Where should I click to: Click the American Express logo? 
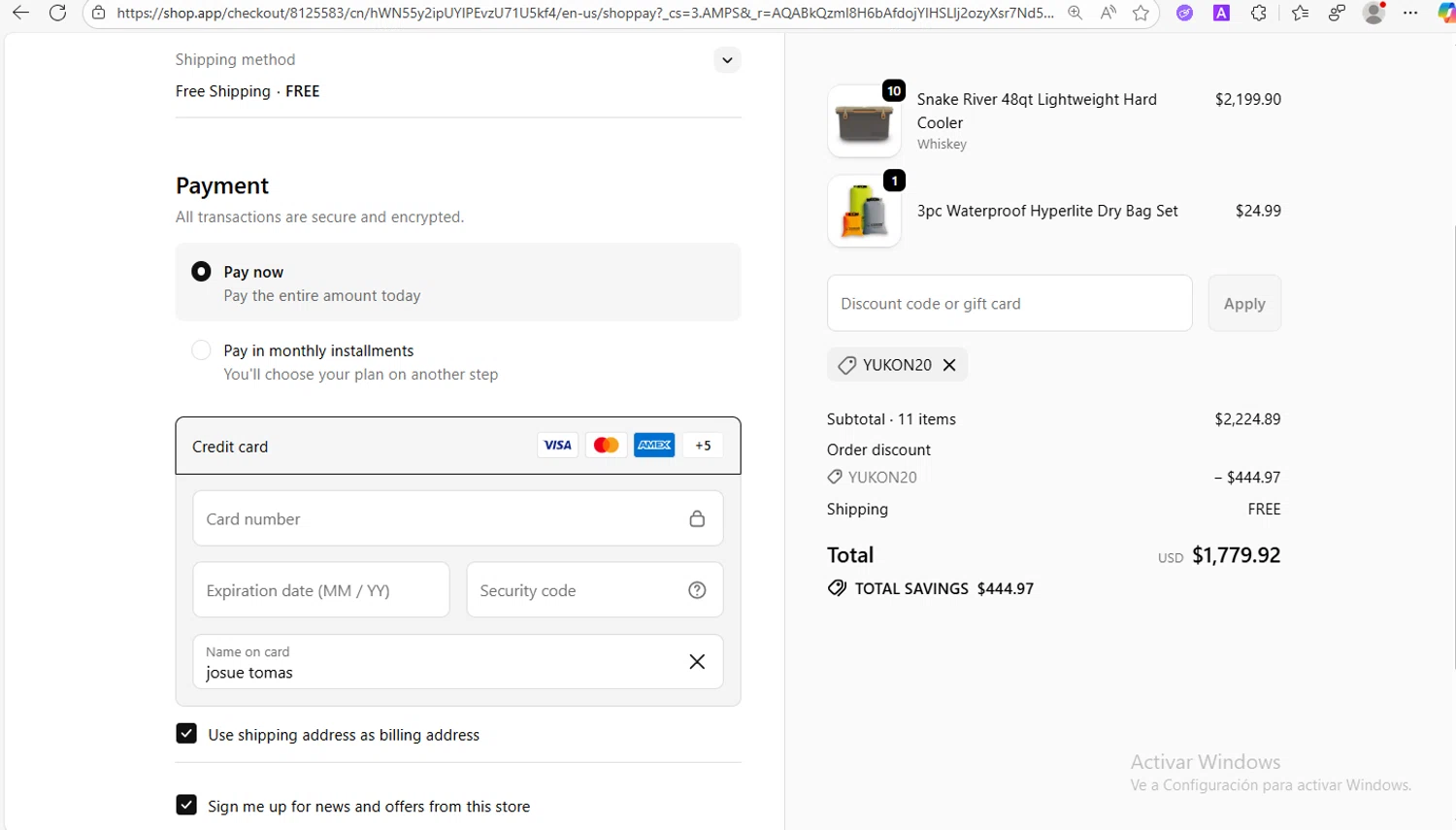pos(654,445)
